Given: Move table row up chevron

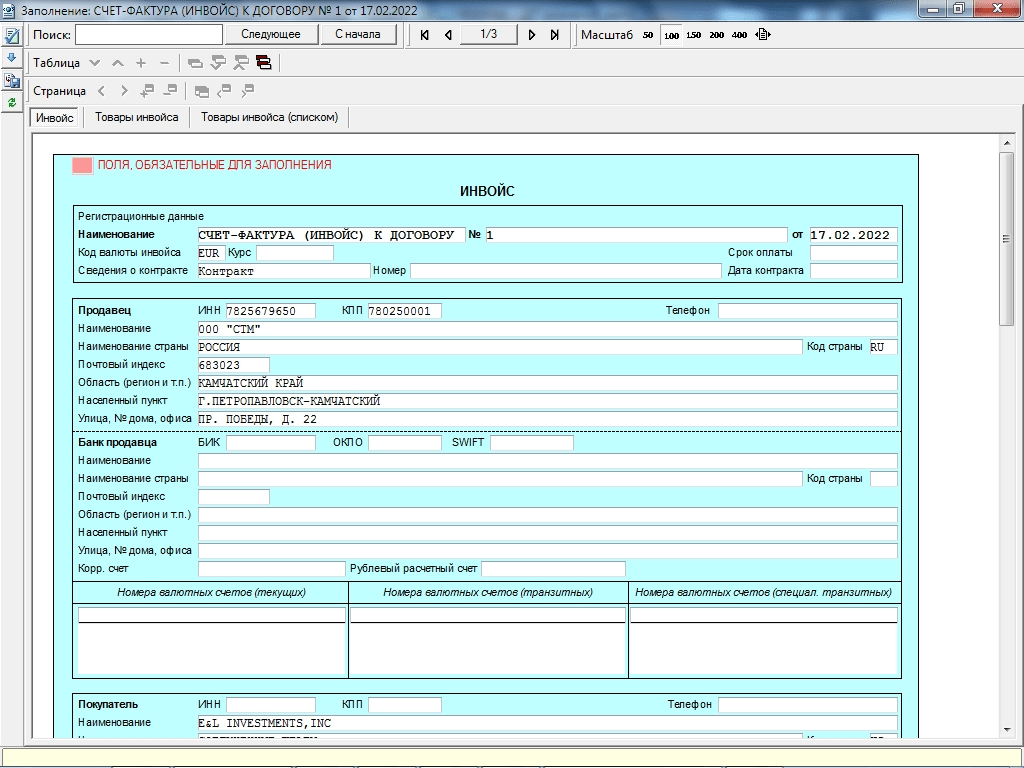Looking at the screenshot, I should pyautogui.click(x=118, y=63).
